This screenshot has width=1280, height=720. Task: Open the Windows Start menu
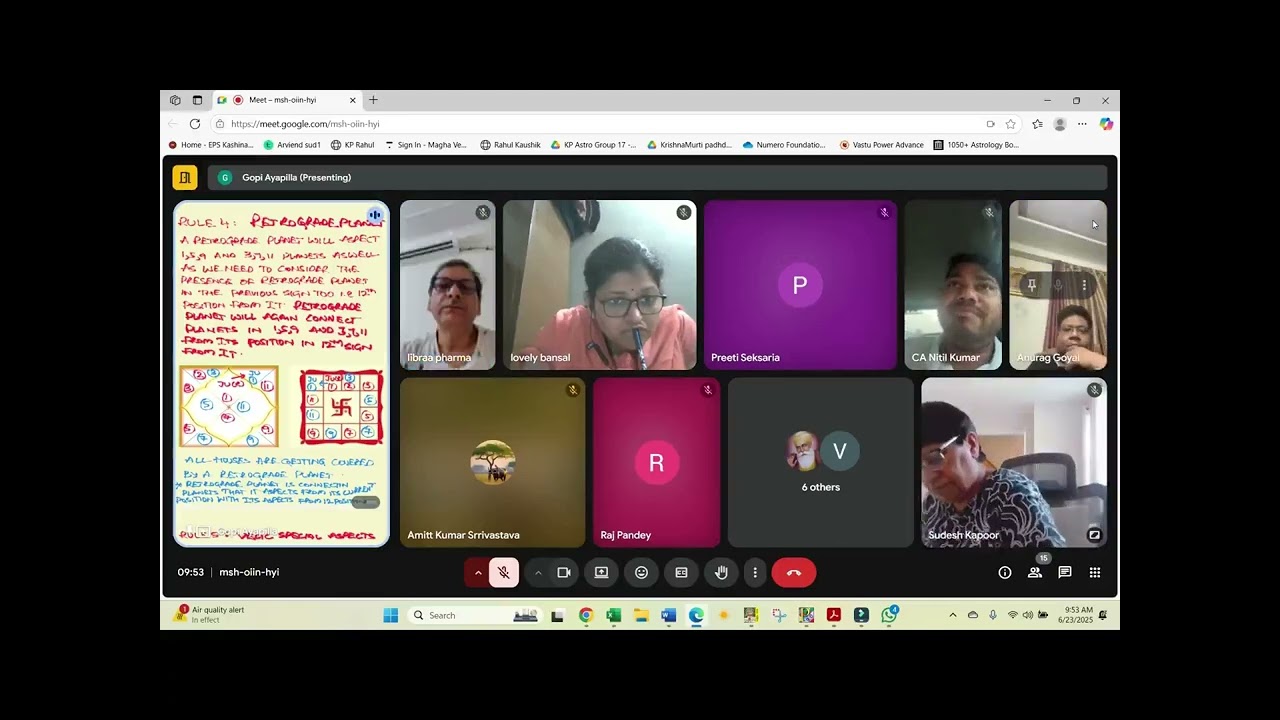click(391, 615)
